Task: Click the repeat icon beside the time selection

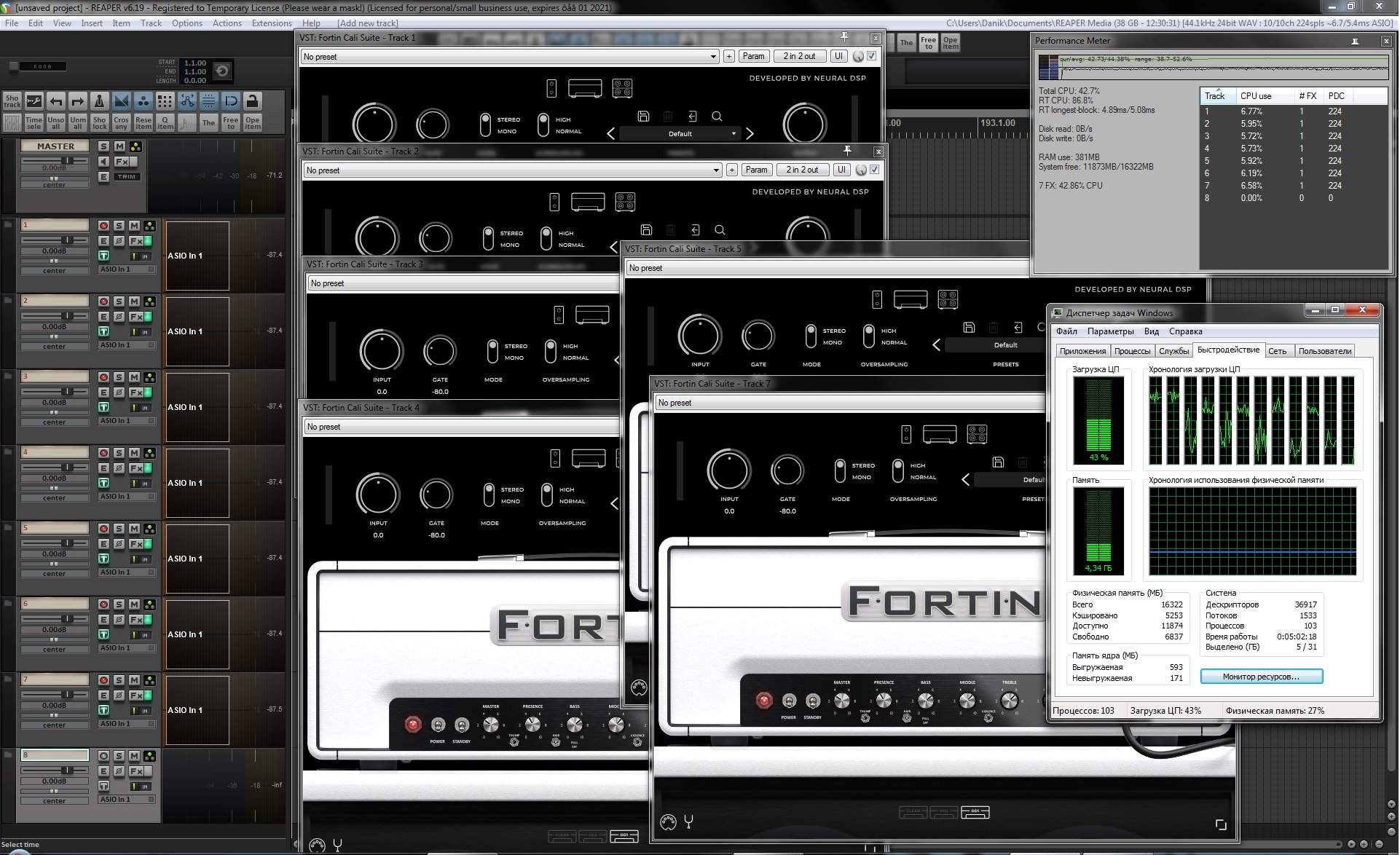Action: tap(222, 71)
